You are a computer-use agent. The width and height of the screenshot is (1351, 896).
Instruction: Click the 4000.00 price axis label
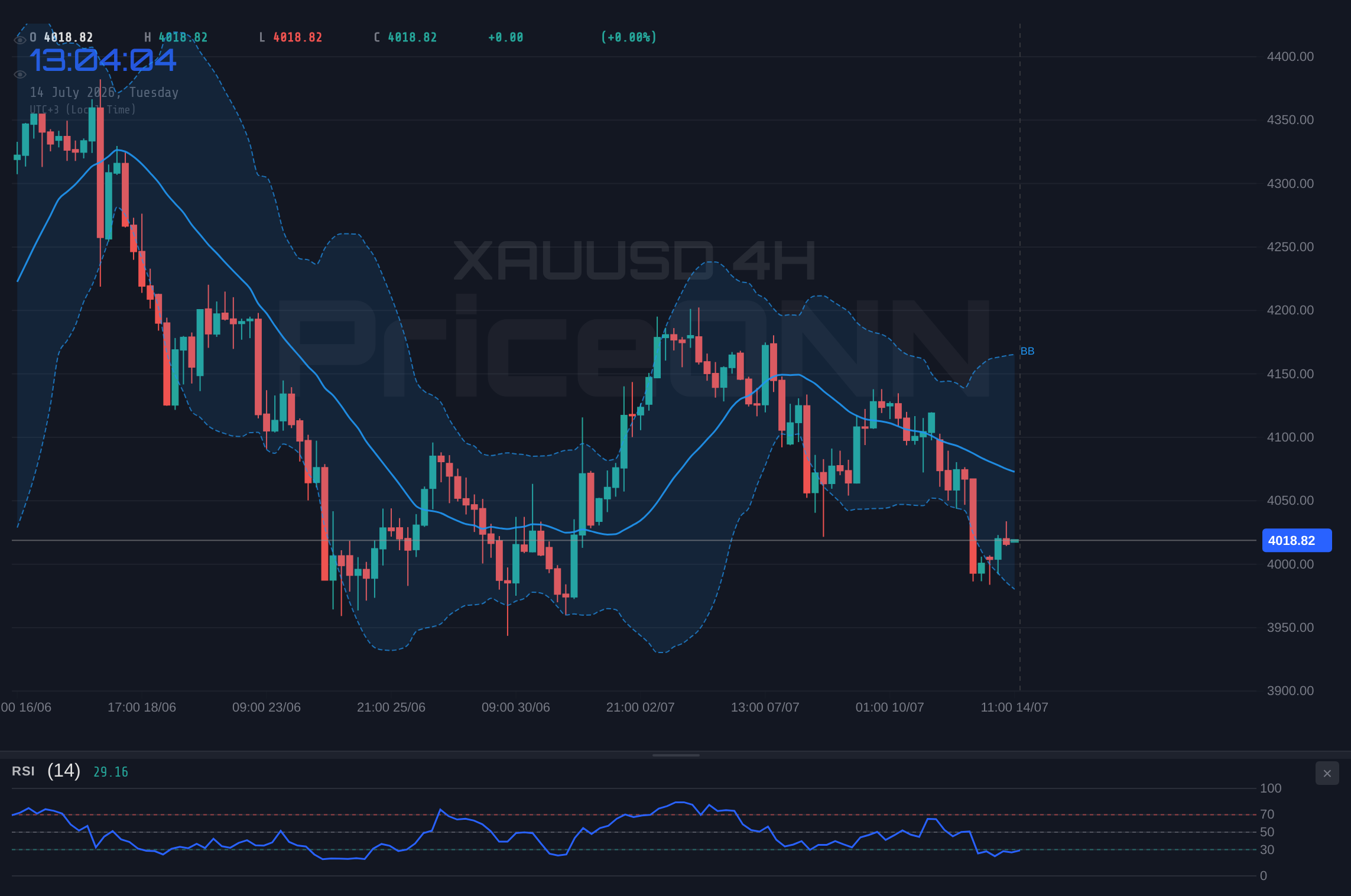coord(1290,564)
